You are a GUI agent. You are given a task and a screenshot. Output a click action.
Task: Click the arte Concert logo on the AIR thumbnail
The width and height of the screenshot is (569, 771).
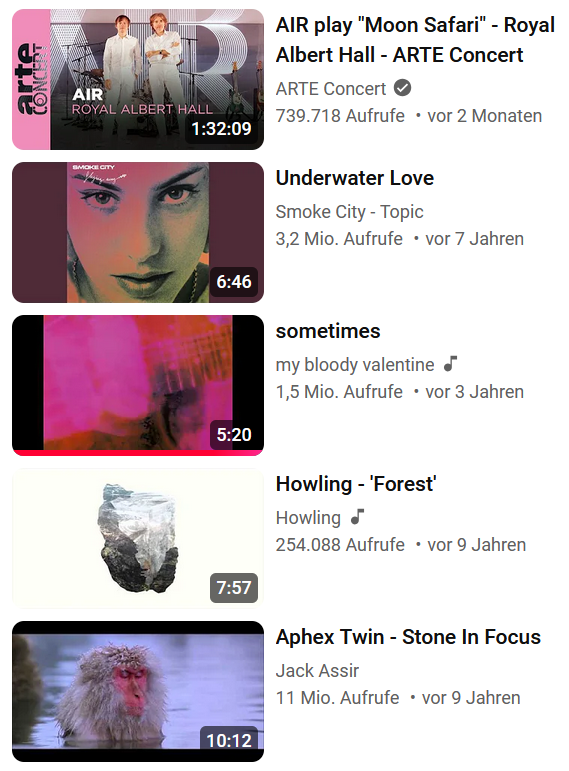[x=31, y=79]
